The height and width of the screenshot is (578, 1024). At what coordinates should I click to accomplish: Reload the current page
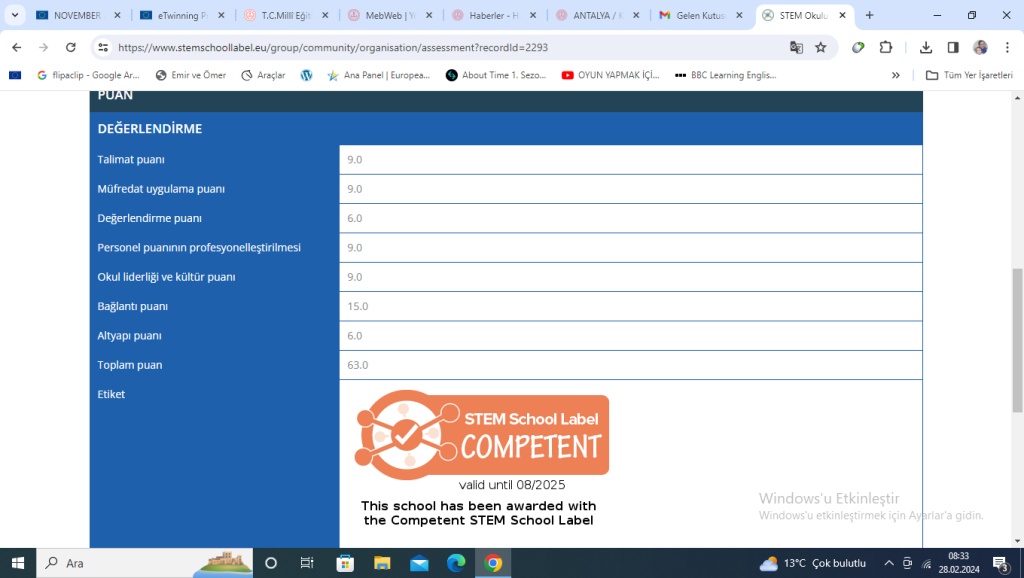click(71, 47)
